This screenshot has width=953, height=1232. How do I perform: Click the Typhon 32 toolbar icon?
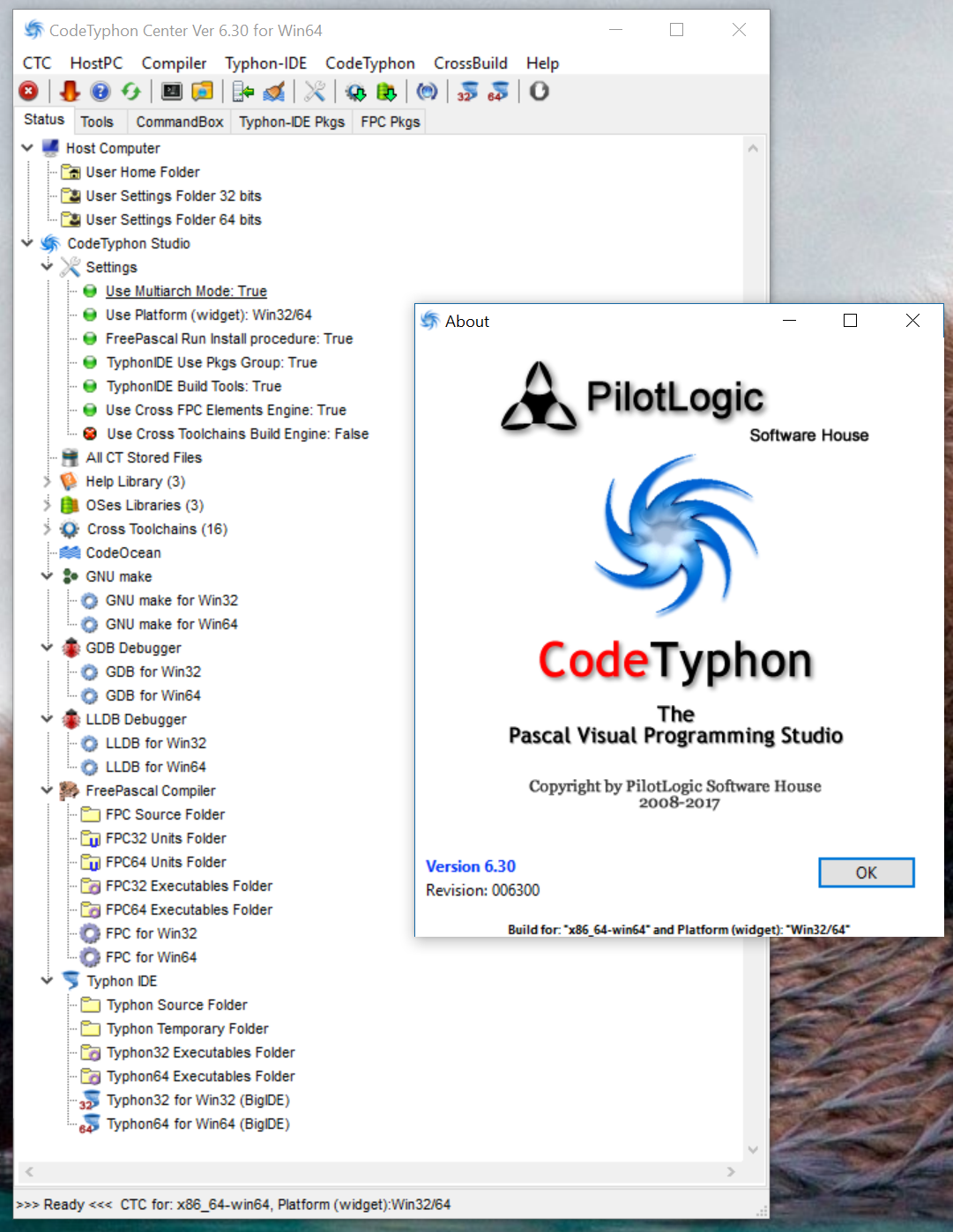(467, 91)
